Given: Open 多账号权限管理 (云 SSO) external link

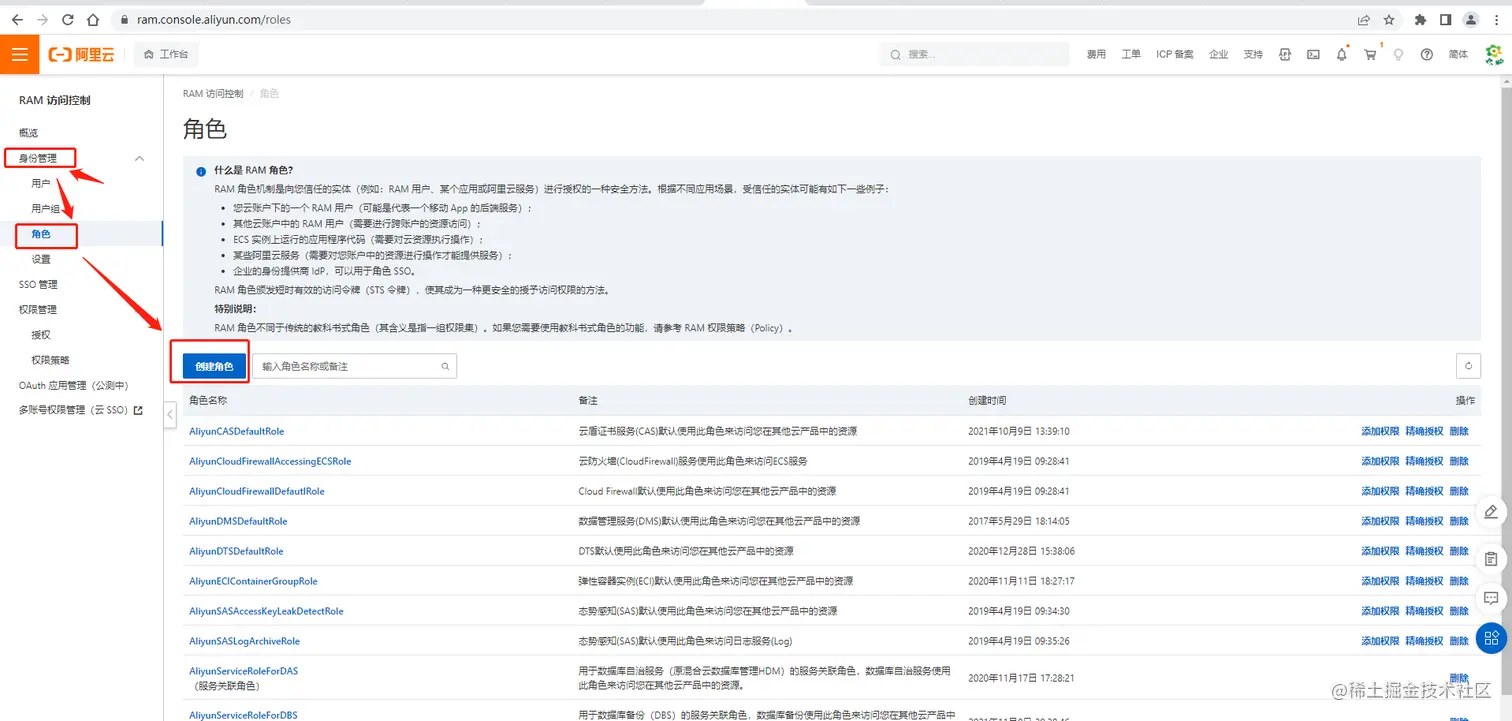Looking at the screenshot, I should coord(80,410).
